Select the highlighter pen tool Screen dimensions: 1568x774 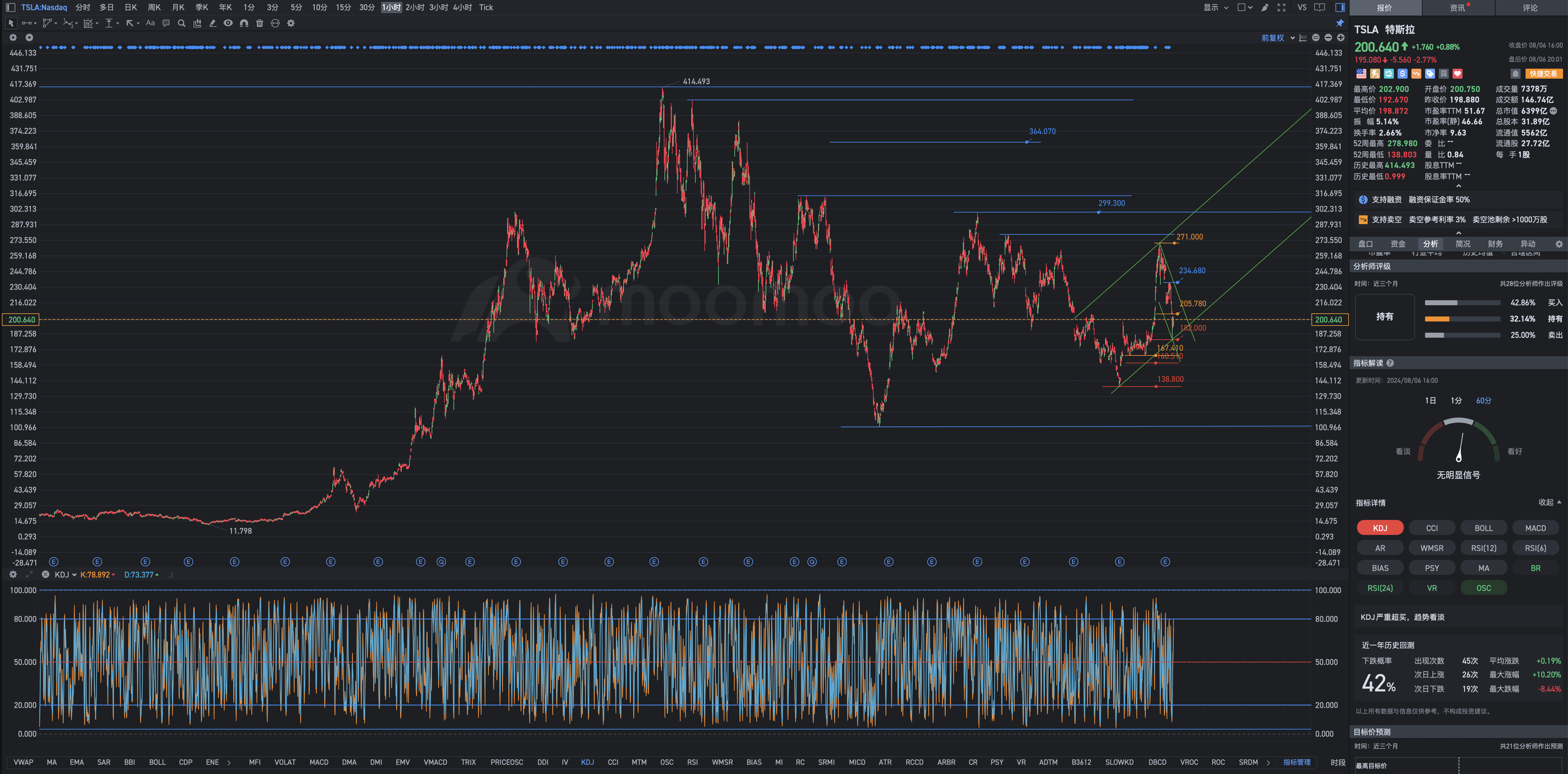[213, 23]
